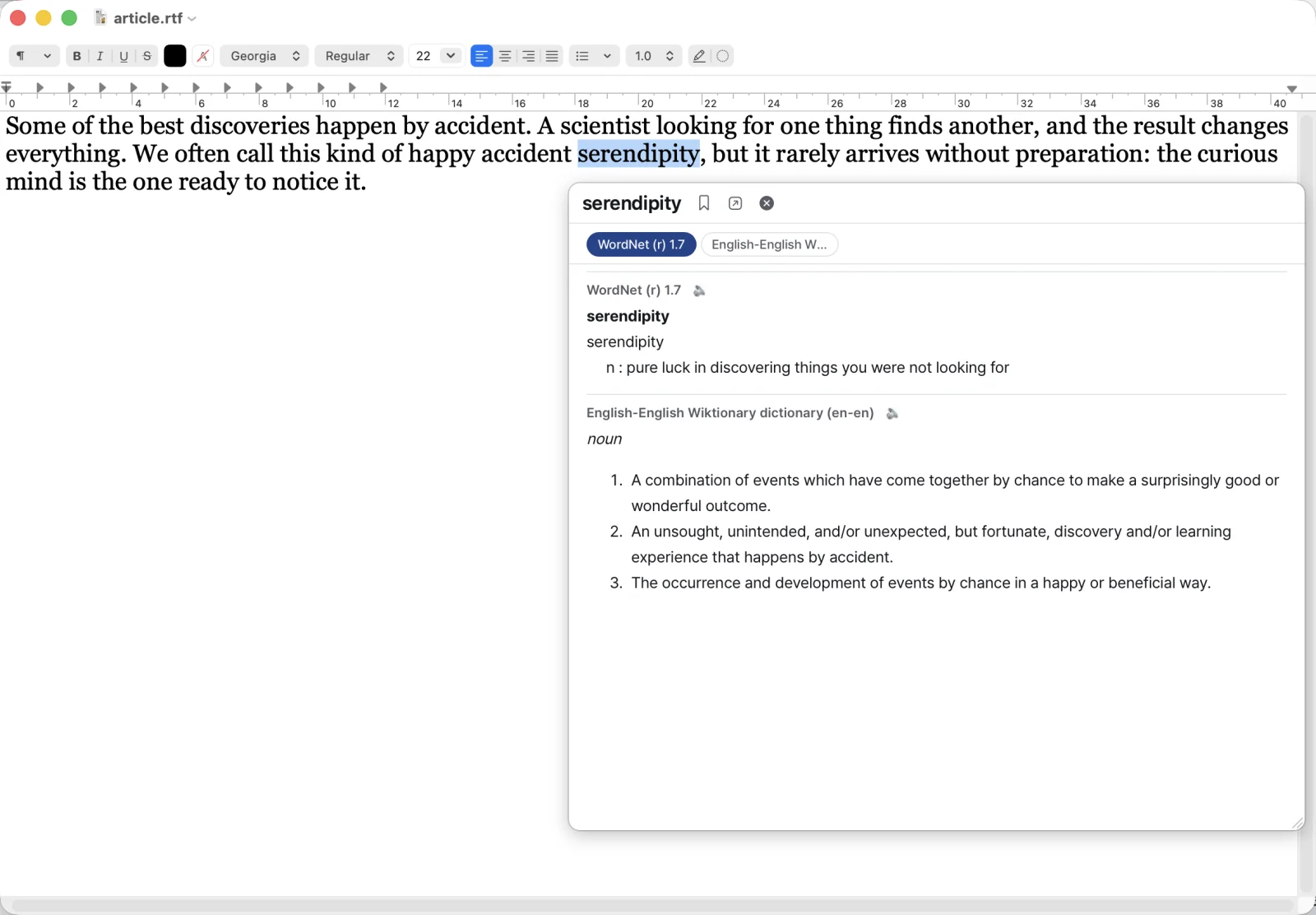Open the Regular typeface dropdown
Image resolution: width=1316 pixels, height=915 pixels.
point(359,56)
